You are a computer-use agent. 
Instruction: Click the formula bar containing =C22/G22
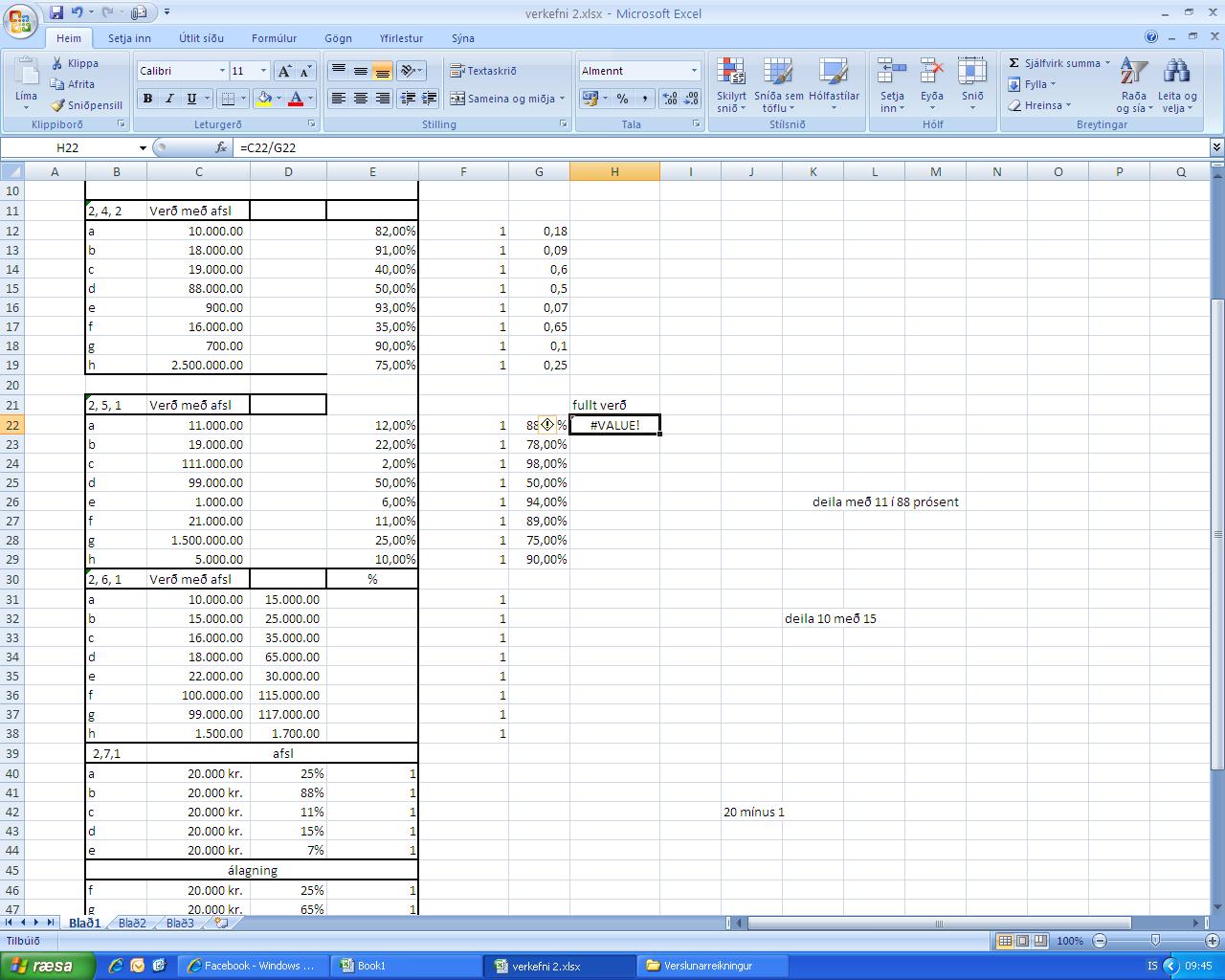670,147
